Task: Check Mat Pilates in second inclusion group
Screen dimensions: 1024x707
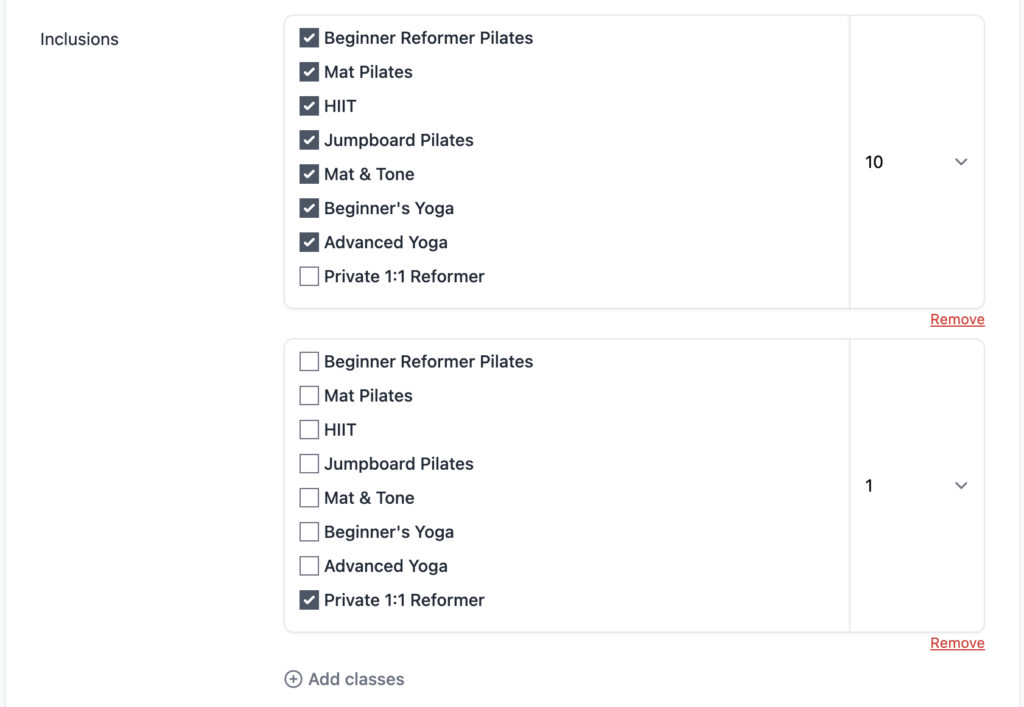Action: point(309,396)
